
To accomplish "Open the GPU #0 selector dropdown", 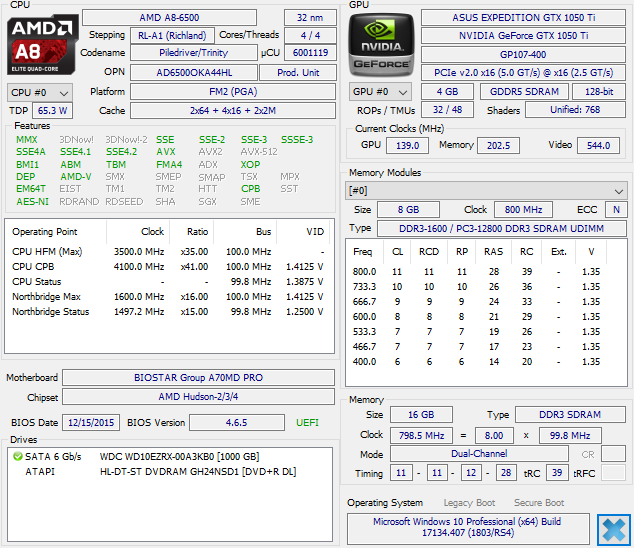I will [x=380, y=92].
